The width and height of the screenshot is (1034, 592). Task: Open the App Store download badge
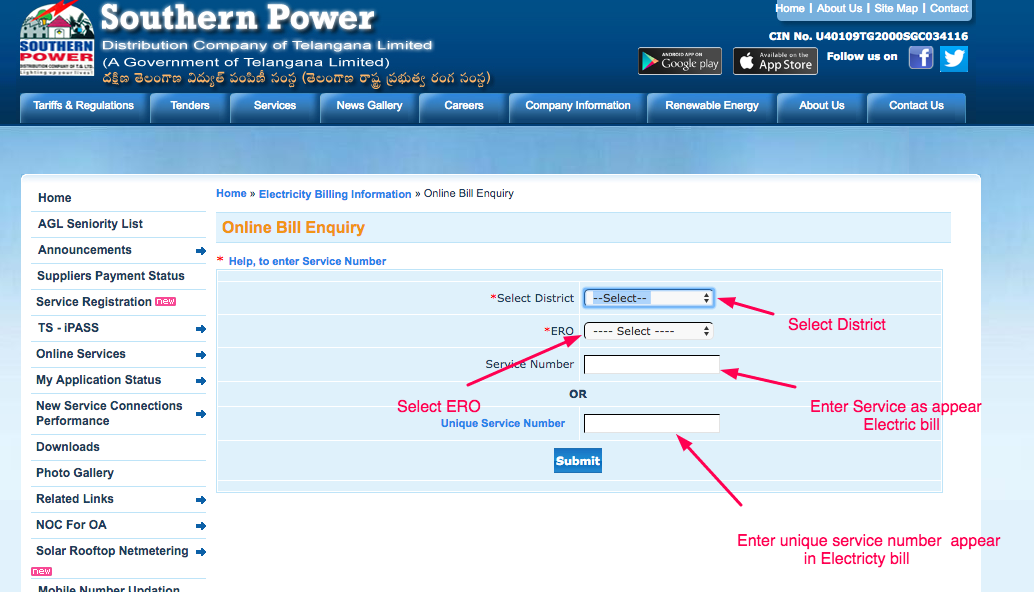click(774, 60)
